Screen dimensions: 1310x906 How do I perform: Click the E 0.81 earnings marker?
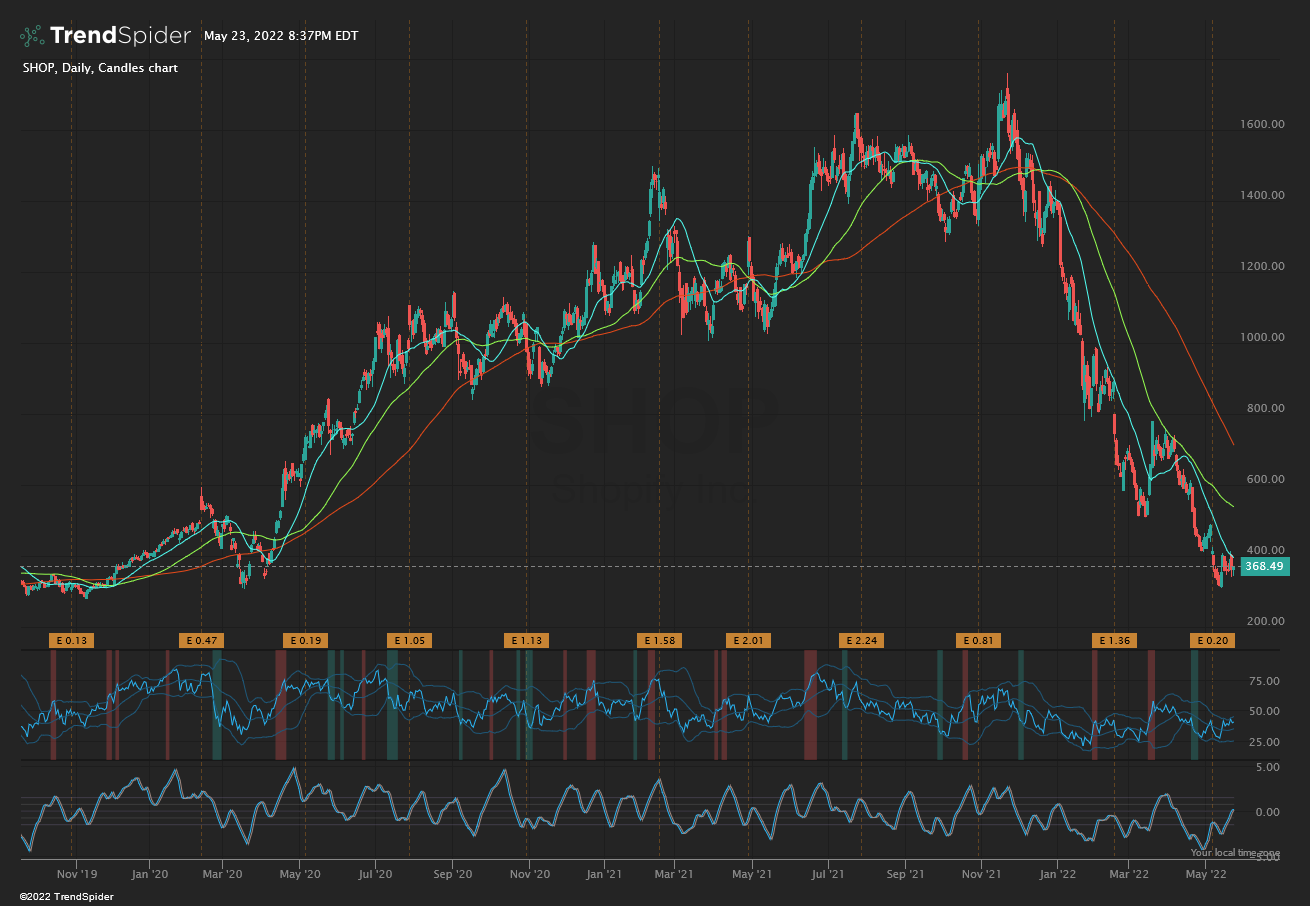tap(978, 640)
